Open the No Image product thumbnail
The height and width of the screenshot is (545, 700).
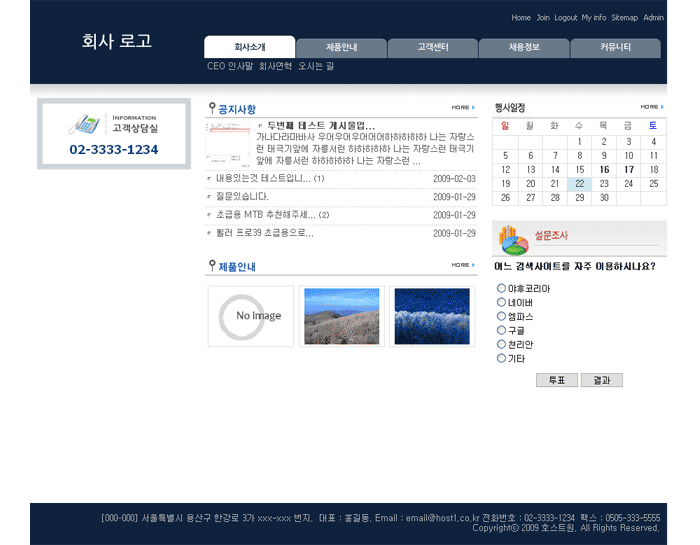[x=251, y=316]
